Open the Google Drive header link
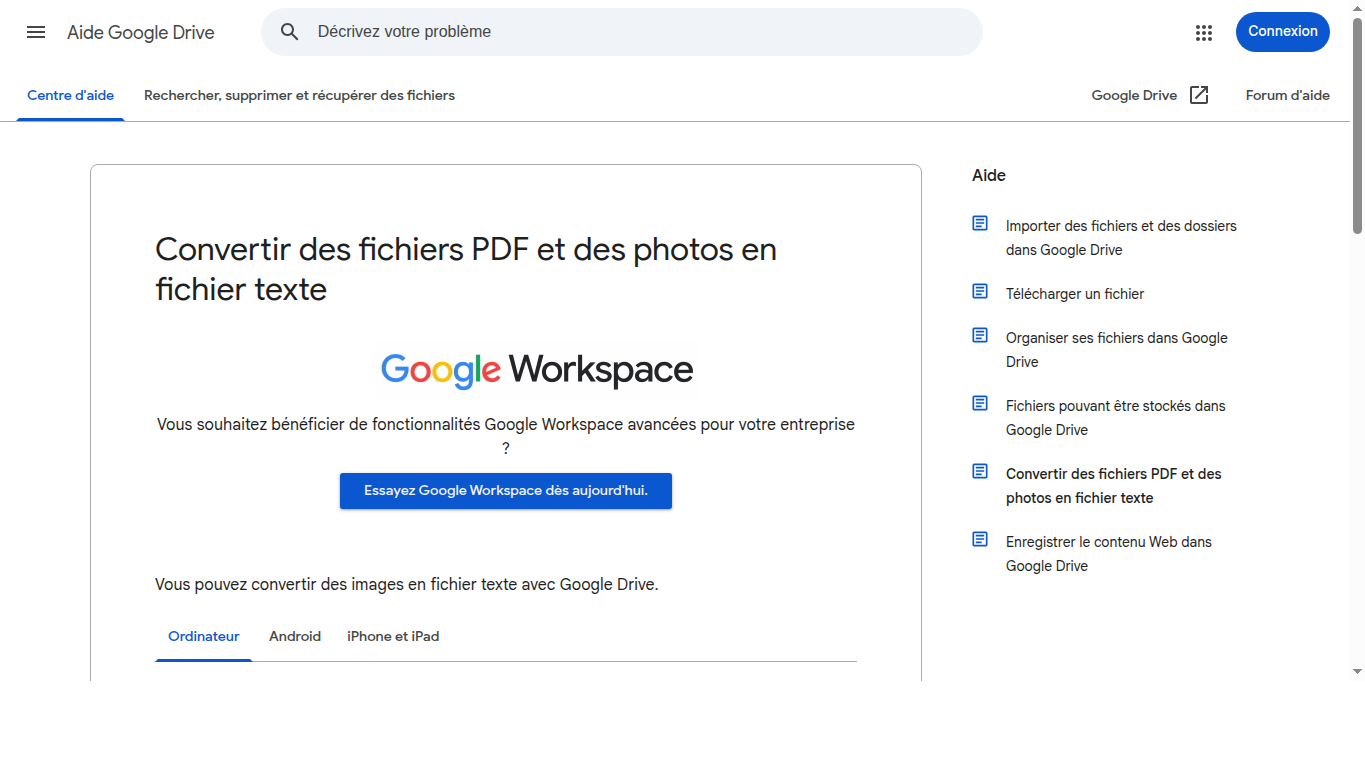This screenshot has height=768, width=1365. pos(1134,96)
